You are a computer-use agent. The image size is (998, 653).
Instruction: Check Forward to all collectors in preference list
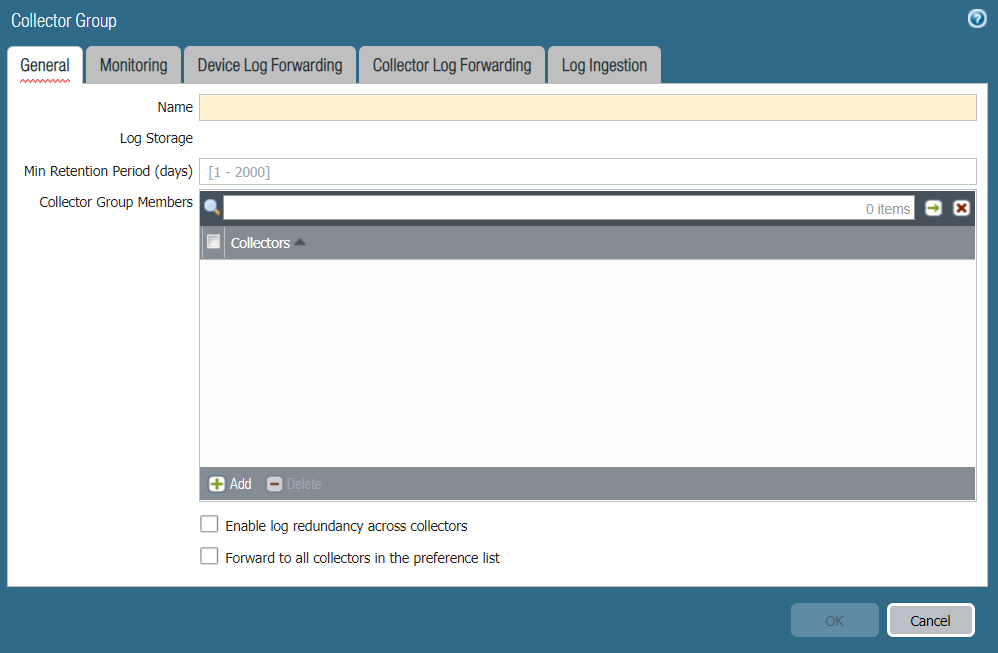(x=209, y=554)
